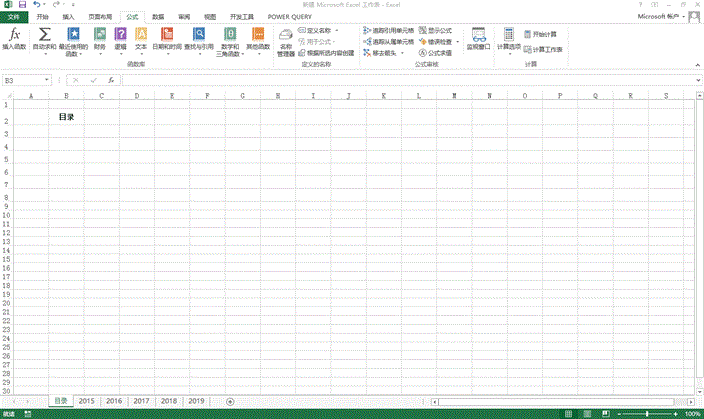The width and height of the screenshot is (704, 419).
Task: Open the Logical (逻辑) functions icon
Action: click(x=120, y=35)
